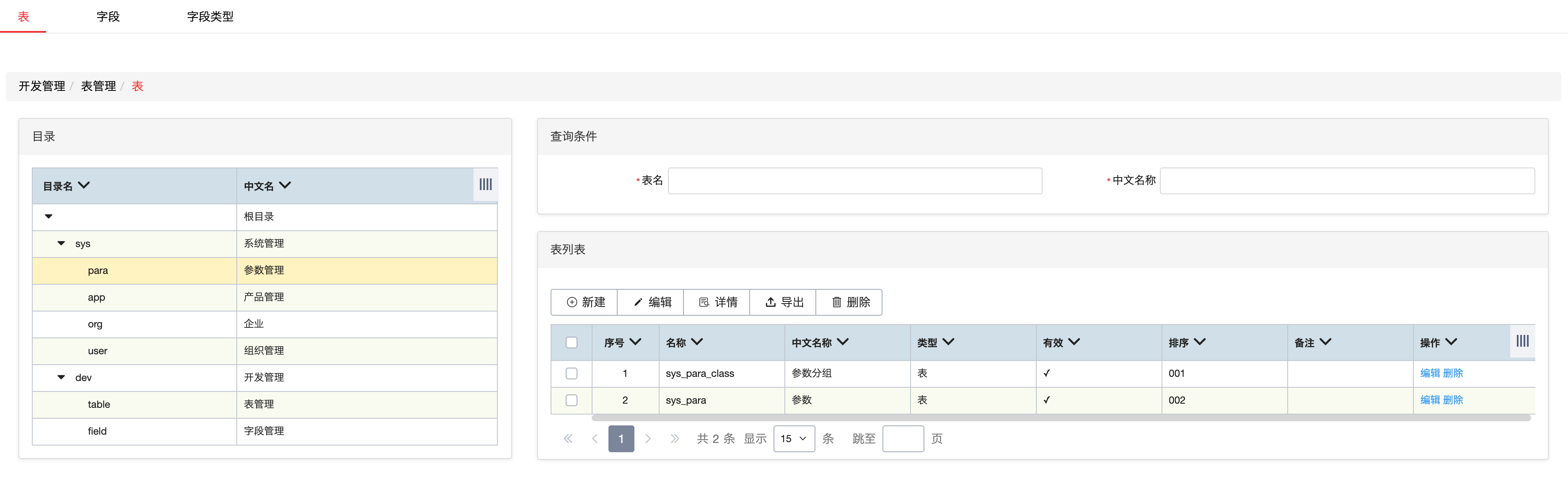Open the page size 15 dropdown
Viewport: 1568px width, 479px height.
[x=794, y=438]
